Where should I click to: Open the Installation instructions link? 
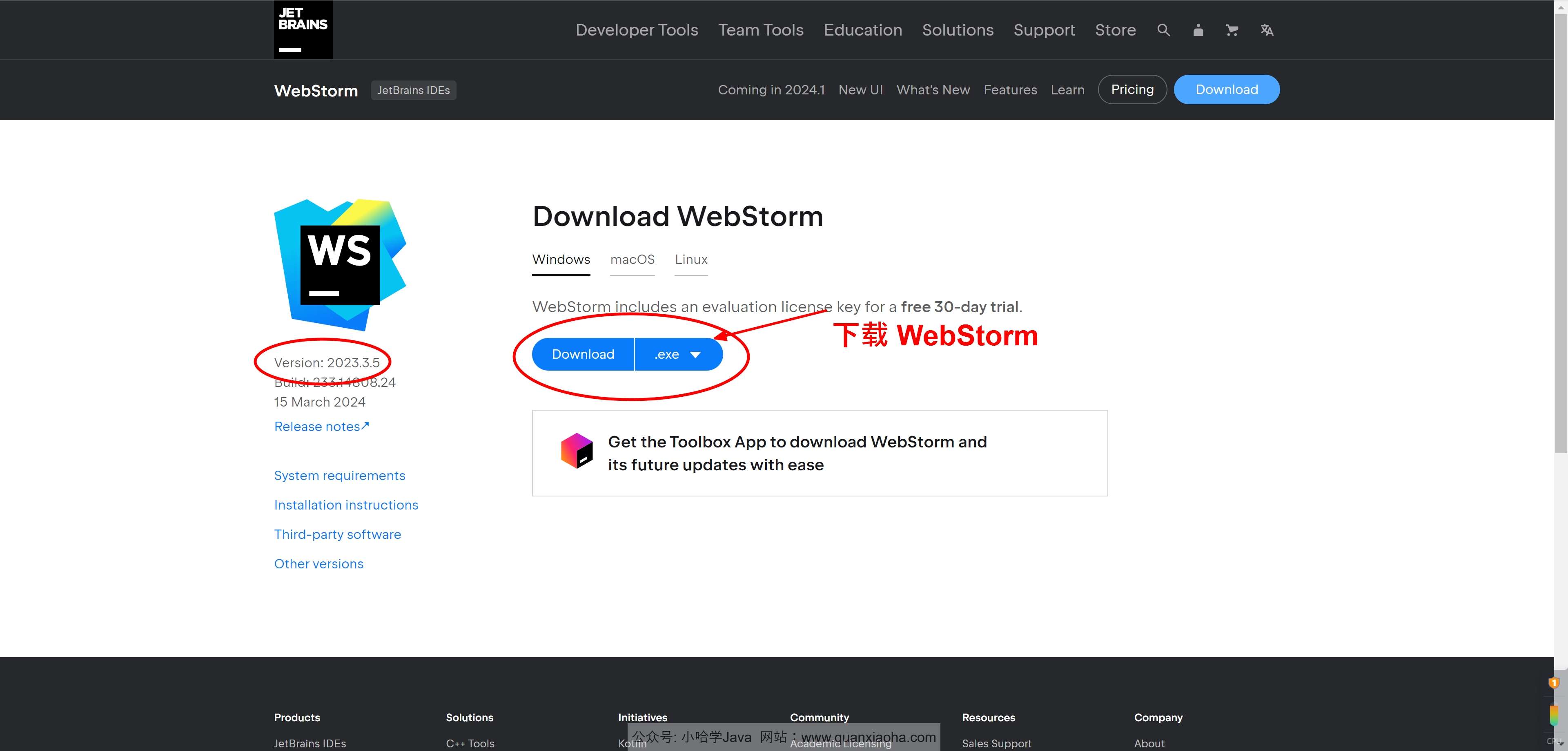[x=346, y=505]
